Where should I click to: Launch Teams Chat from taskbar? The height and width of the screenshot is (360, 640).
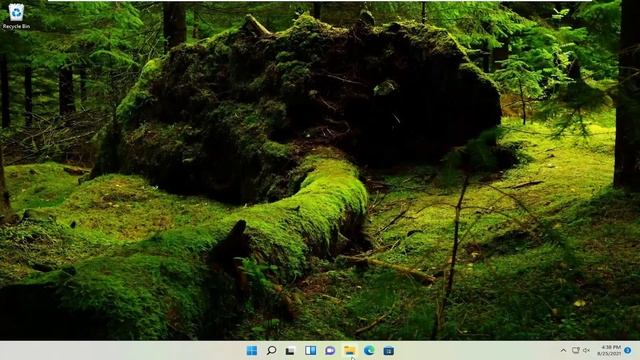[330, 350]
